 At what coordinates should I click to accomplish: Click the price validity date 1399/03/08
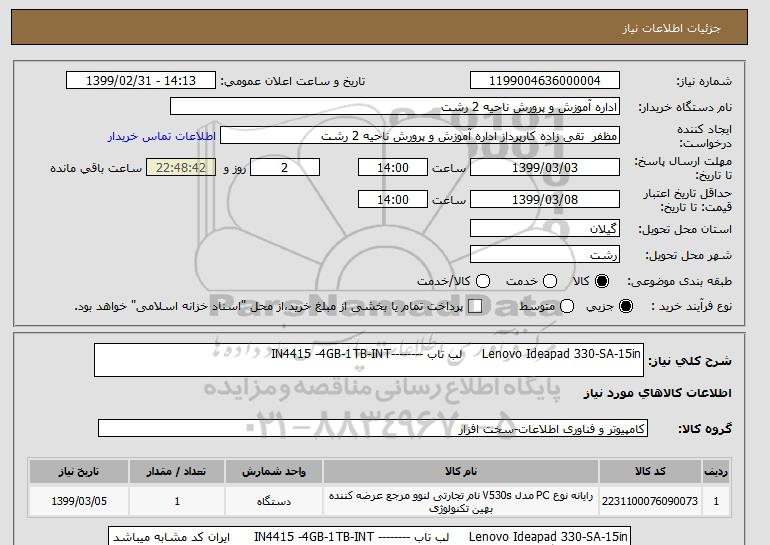[545, 199]
